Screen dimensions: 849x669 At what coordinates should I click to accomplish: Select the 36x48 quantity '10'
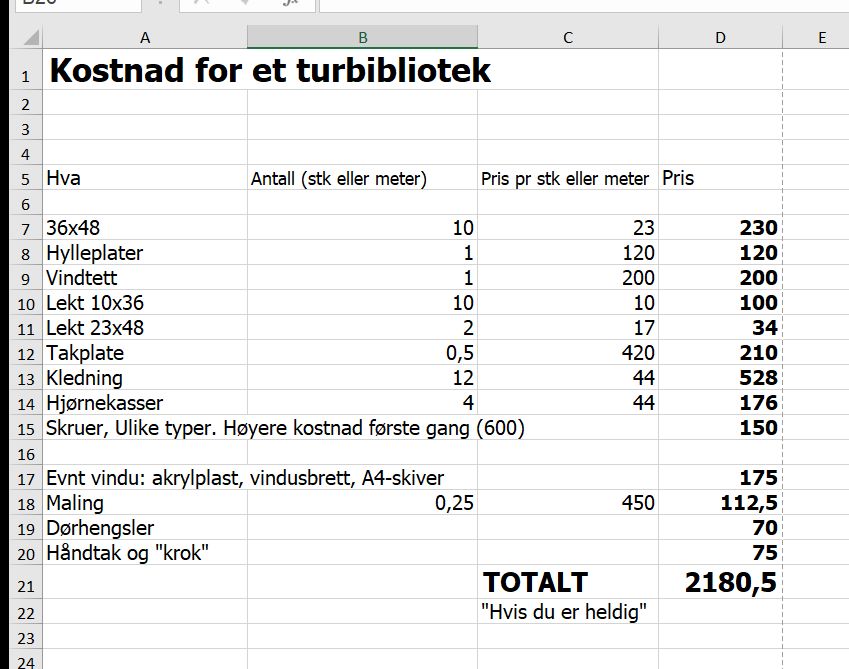click(362, 228)
